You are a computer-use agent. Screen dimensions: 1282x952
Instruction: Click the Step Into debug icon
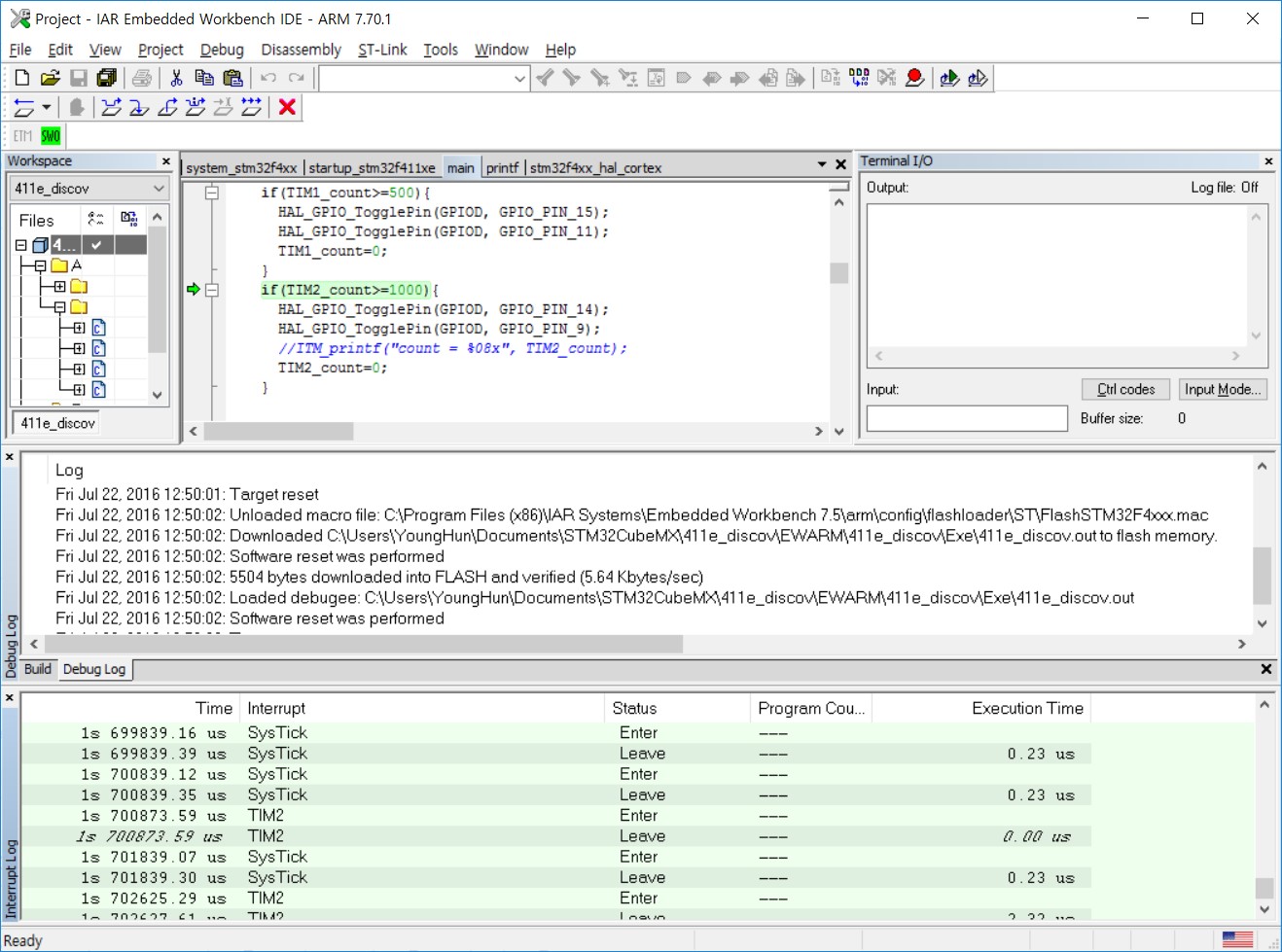pyautogui.click(x=139, y=107)
